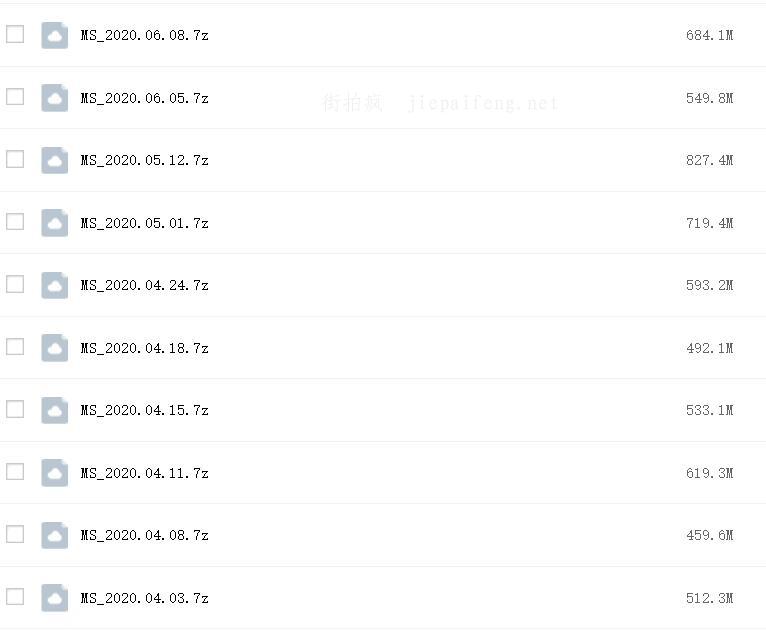Viewport: 766px width, 631px height.
Task: Enable the checkbox for MS_2020.04.08.7z
Action: [15, 534]
